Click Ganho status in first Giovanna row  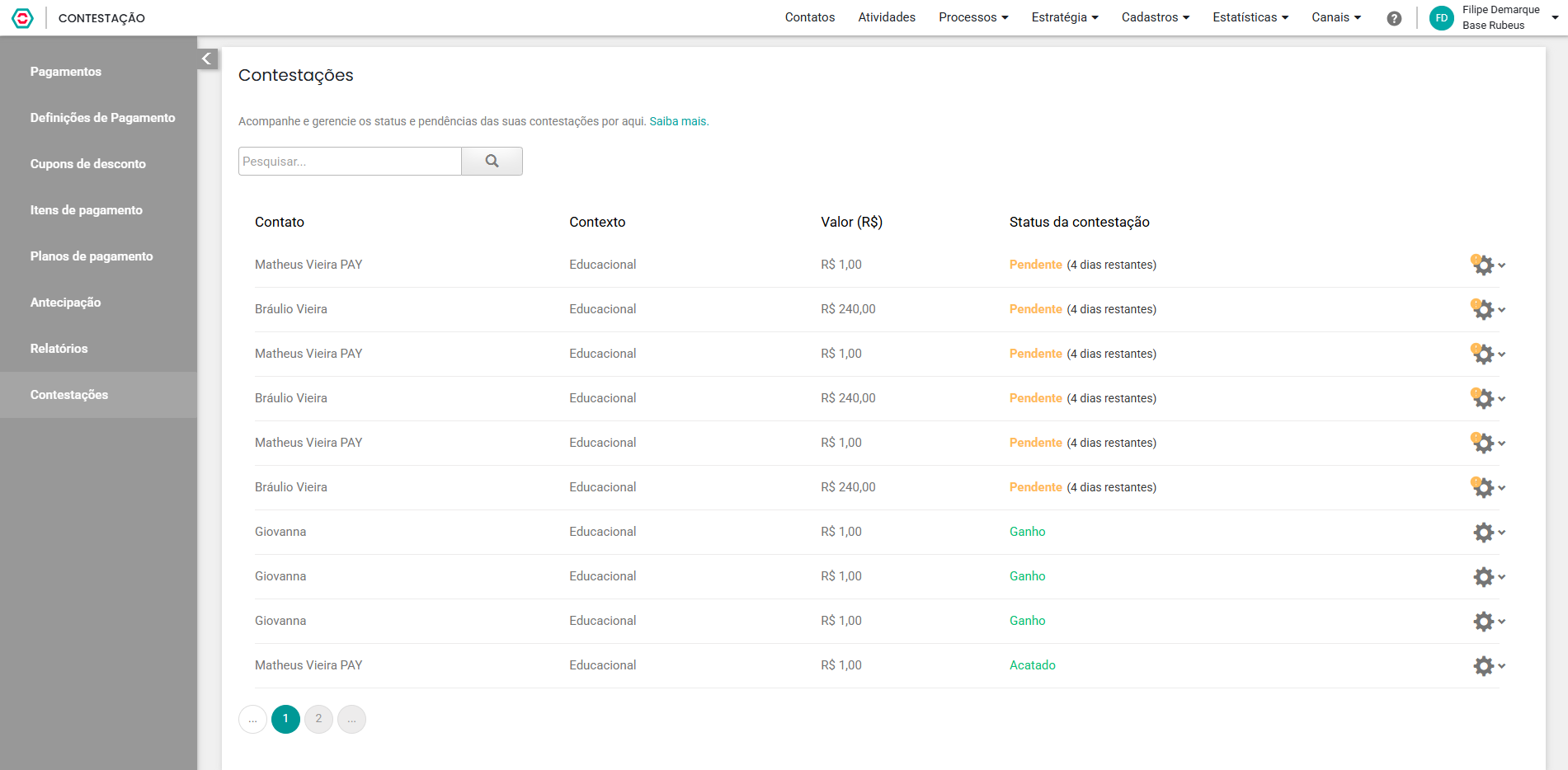coord(1028,532)
